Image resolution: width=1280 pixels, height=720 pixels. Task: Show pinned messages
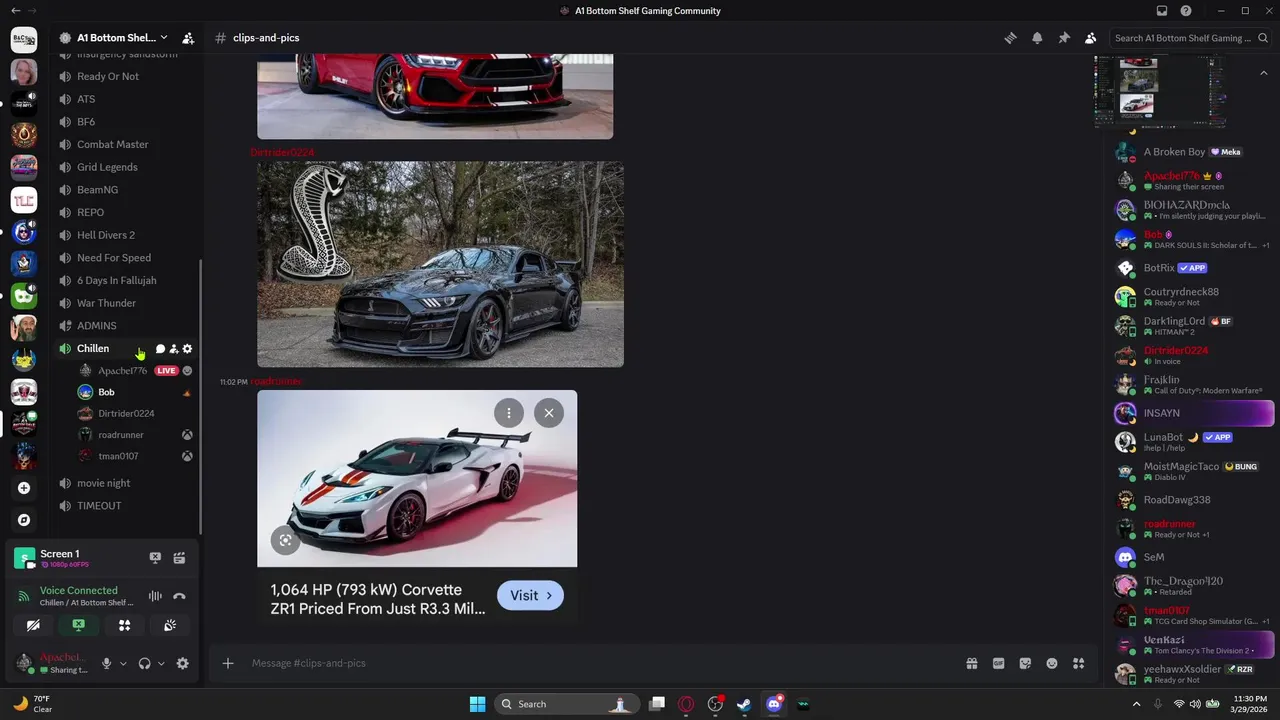click(1064, 38)
